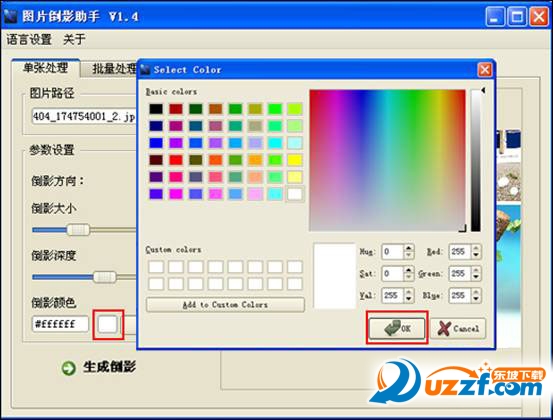Select the last custom color slot in second row
This screenshot has height=420, width=553.
point(294,284)
